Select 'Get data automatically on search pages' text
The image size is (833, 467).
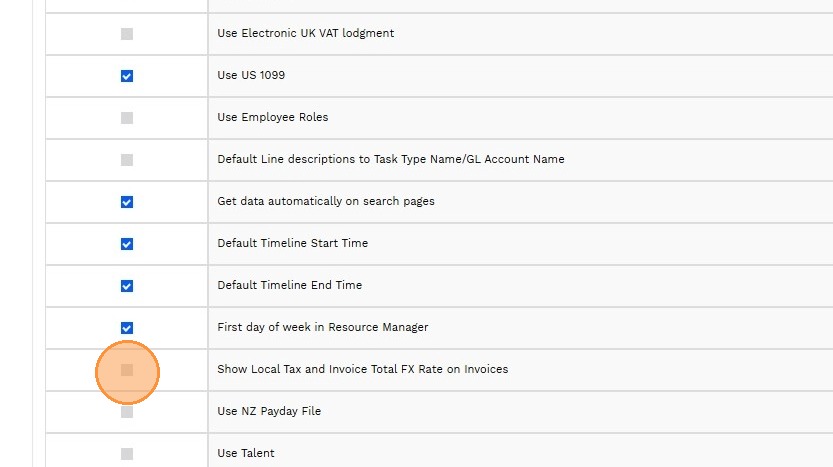coord(325,201)
